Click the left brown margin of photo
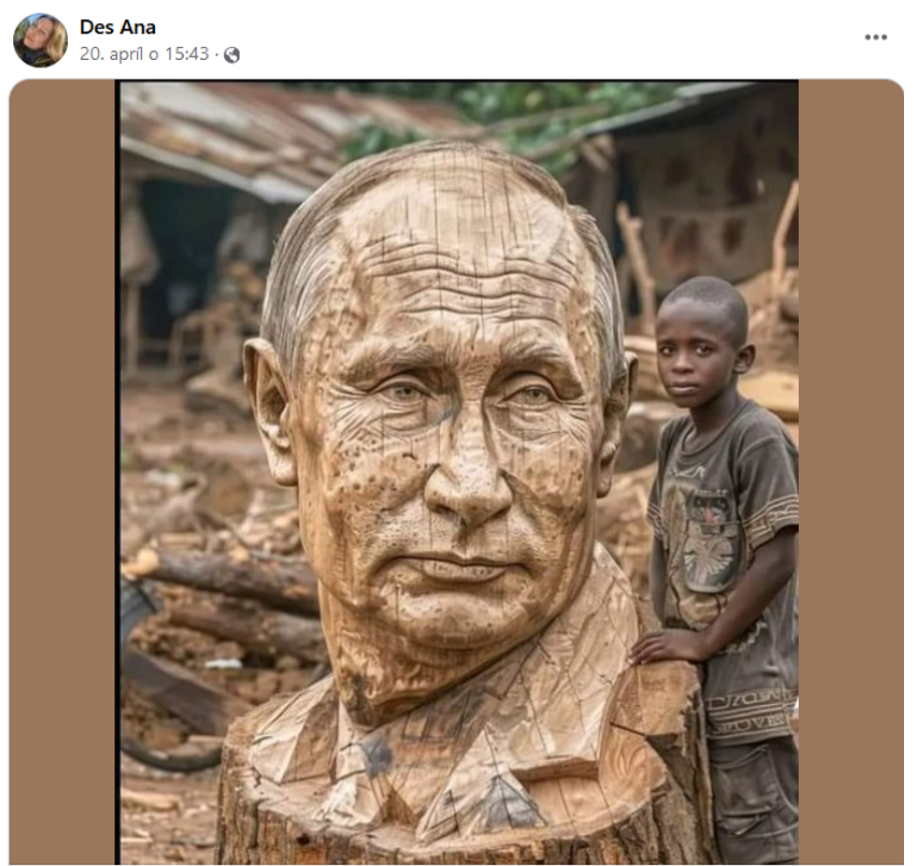The image size is (914, 866). click(62, 472)
